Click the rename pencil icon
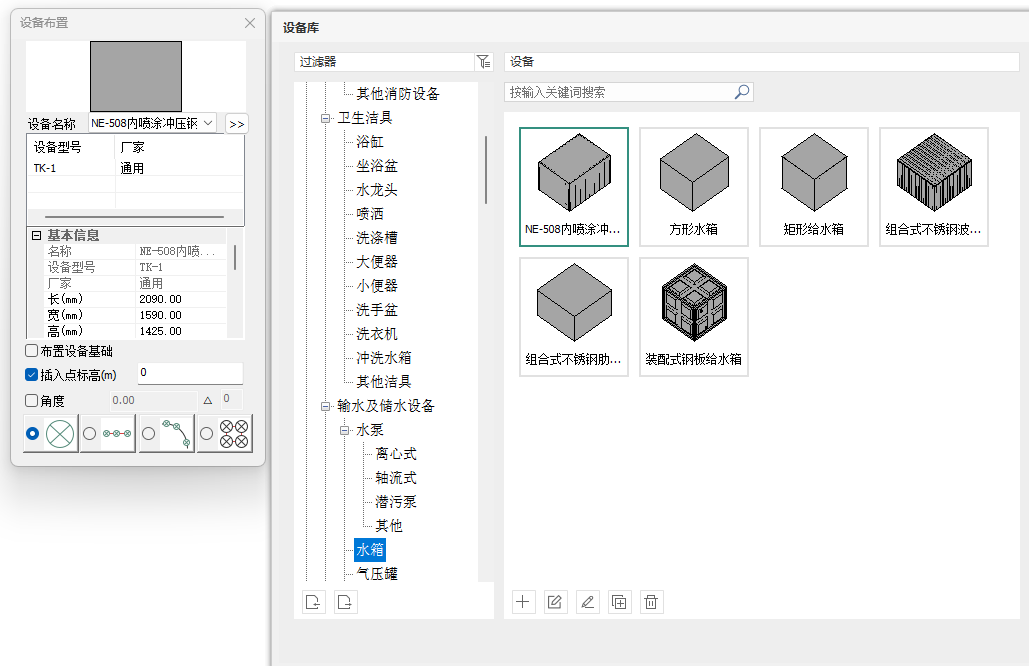Image resolution: width=1029 pixels, height=666 pixels. tap(587, 602)
